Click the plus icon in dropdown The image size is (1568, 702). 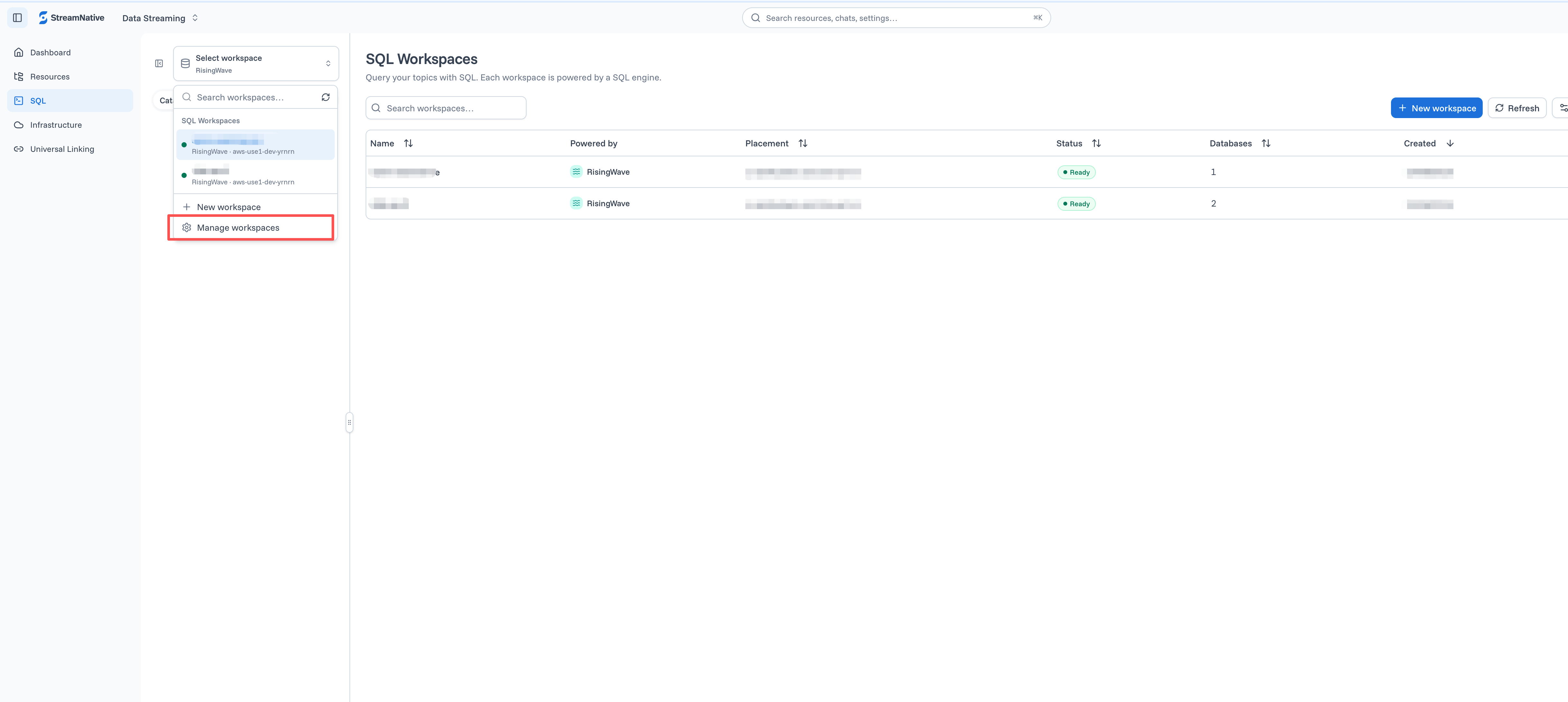pos(187,207)
